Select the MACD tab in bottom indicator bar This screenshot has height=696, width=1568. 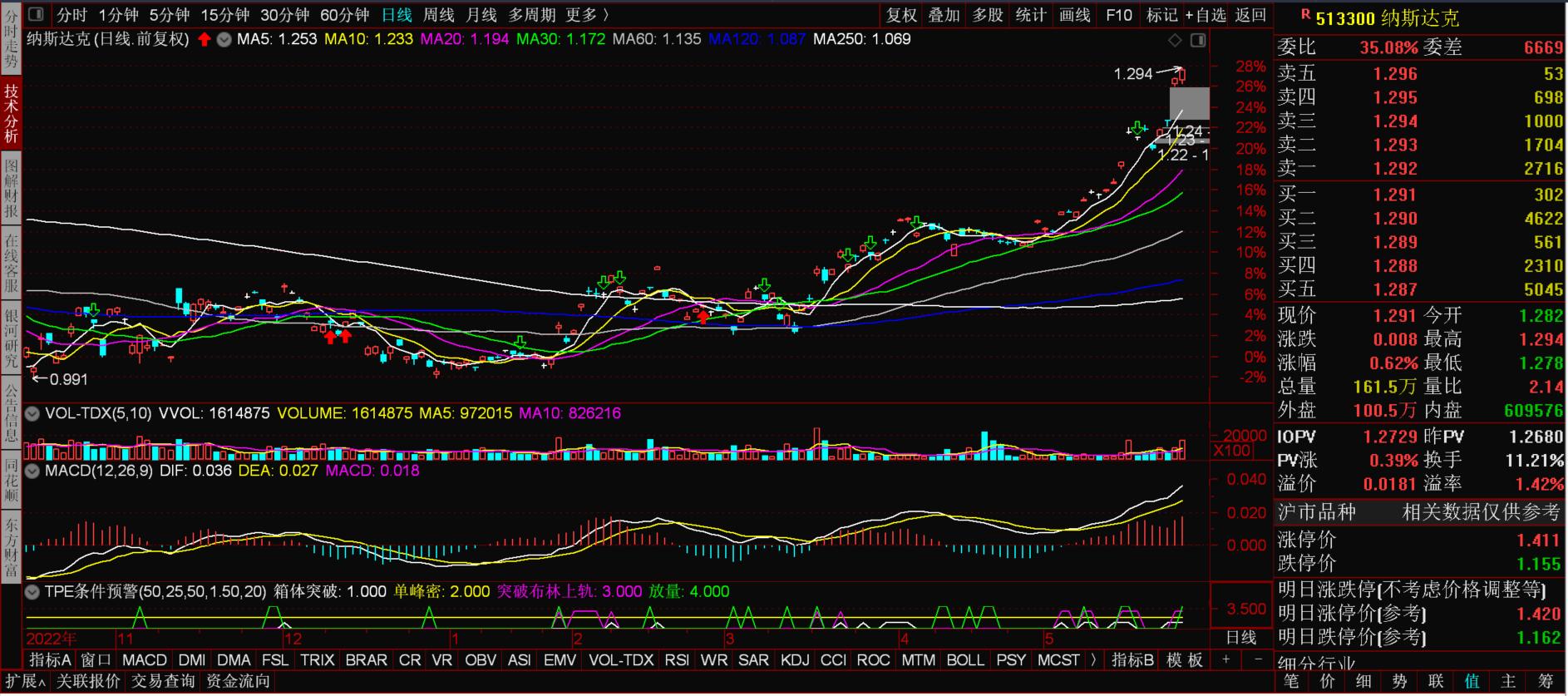pyautogui.click(x=145, y=660)
